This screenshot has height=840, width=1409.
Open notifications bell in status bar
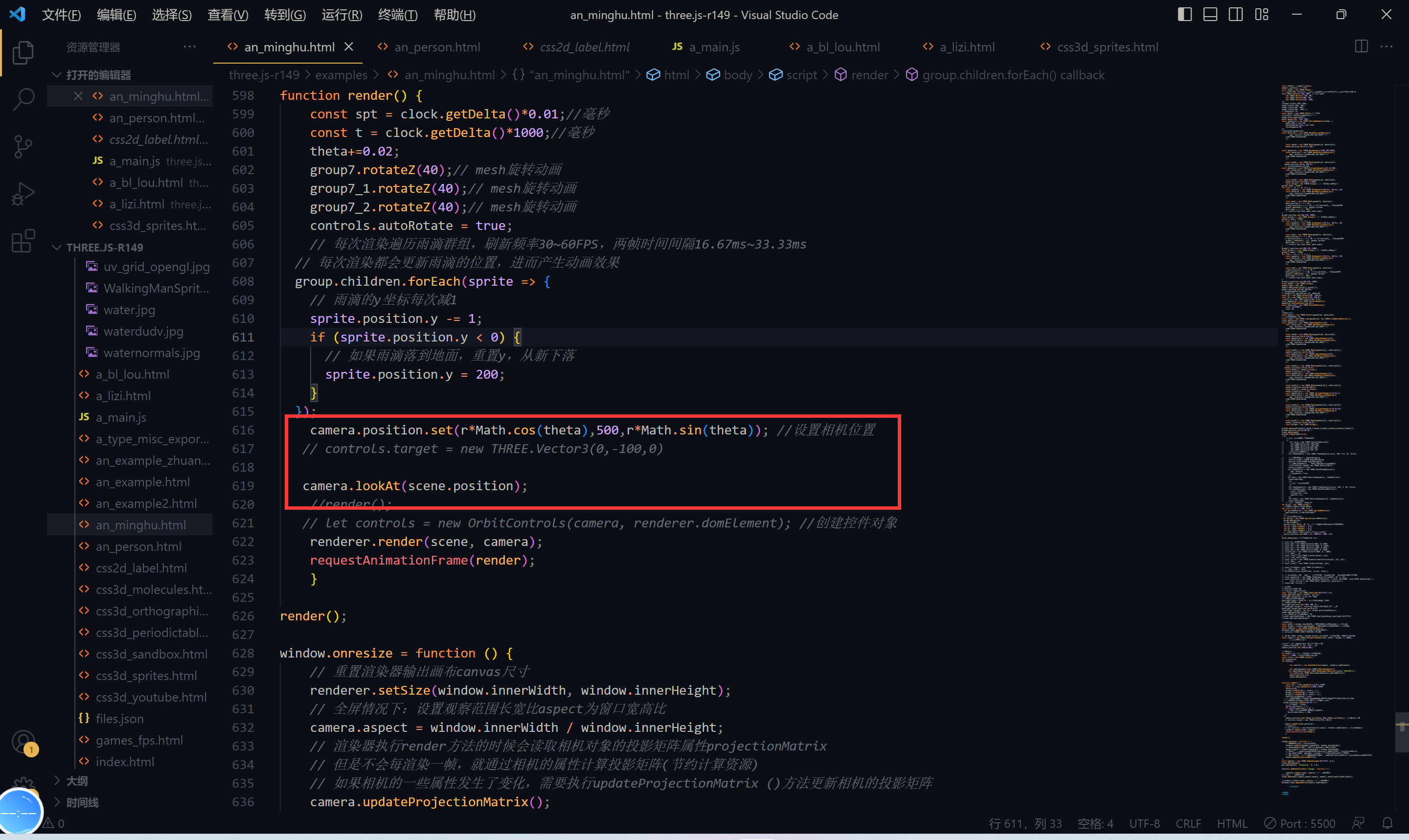tap(1387, 823)
